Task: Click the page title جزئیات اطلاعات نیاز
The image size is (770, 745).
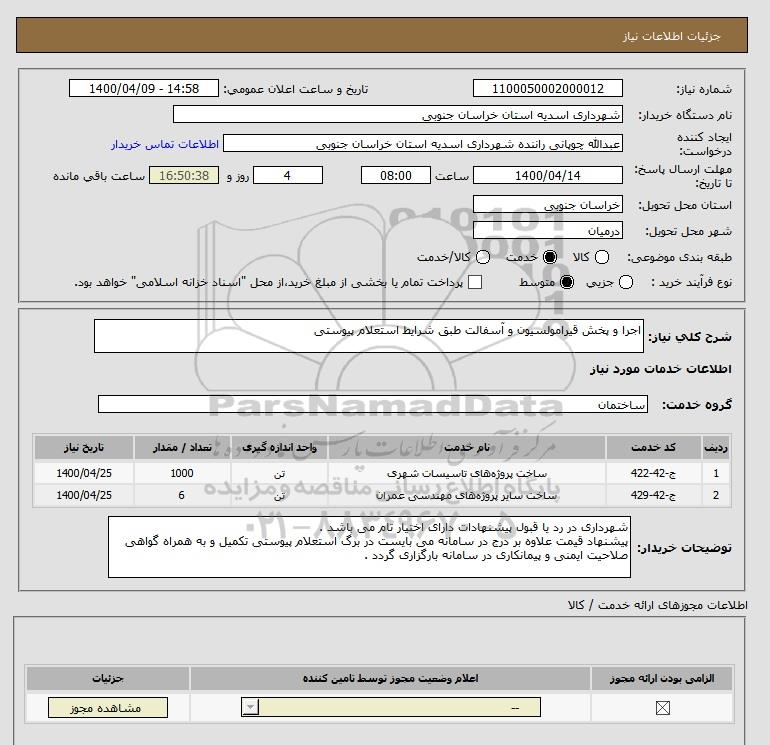Action: [671, 36]
